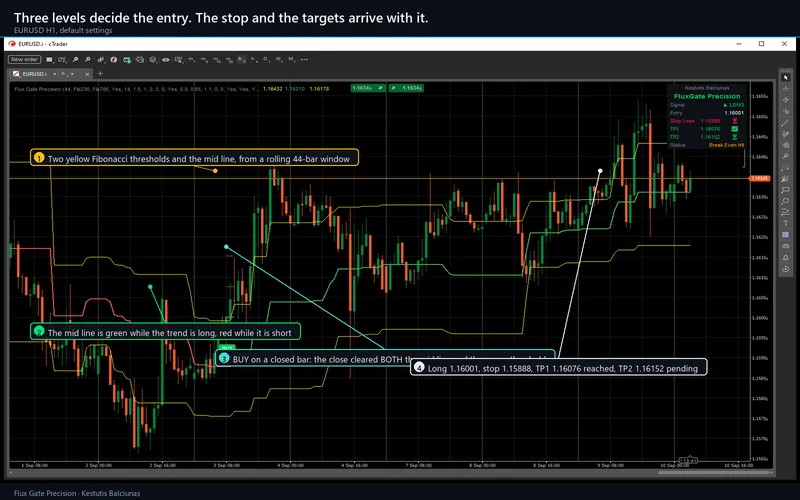800x500 pixels.
Task: Select the crosshair tool in drawing sidebar
Action: (786, 88)
